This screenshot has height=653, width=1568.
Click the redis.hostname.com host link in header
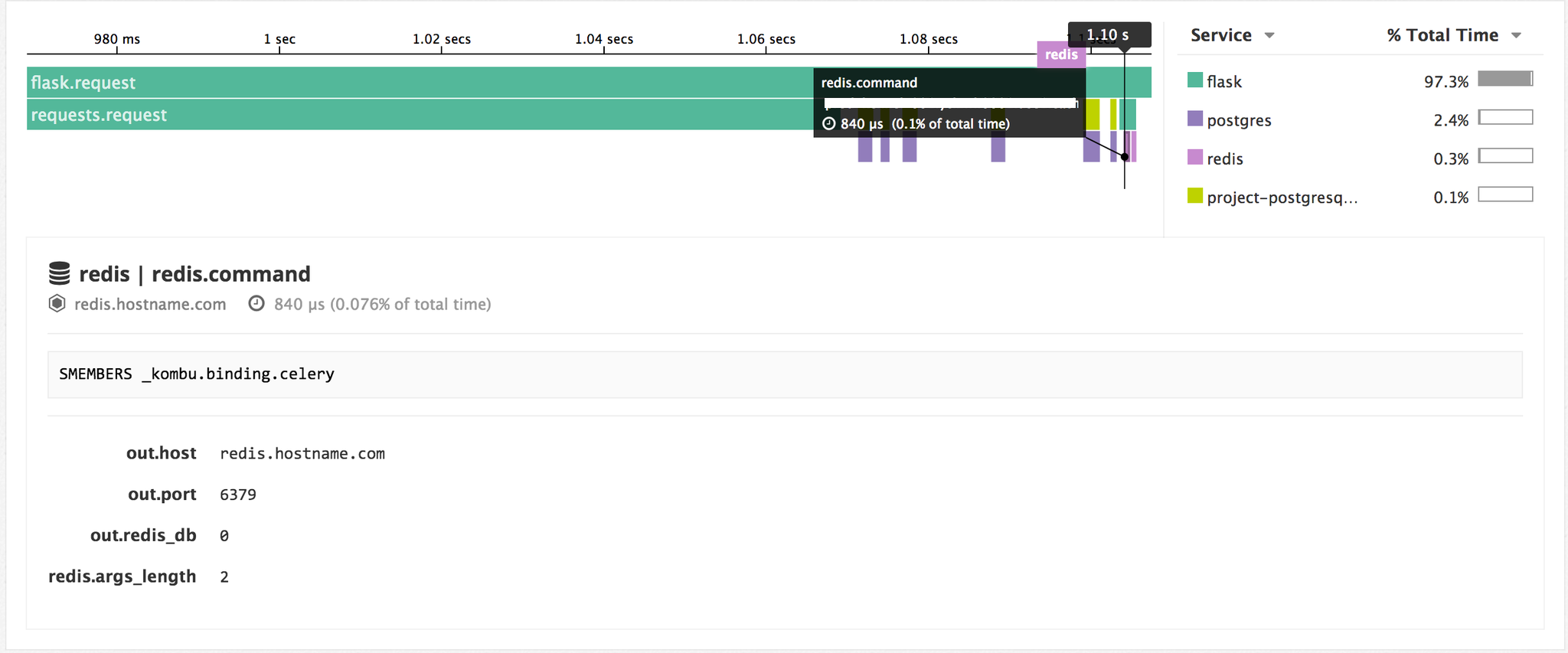pyautogui.click(x=150, y=304)
